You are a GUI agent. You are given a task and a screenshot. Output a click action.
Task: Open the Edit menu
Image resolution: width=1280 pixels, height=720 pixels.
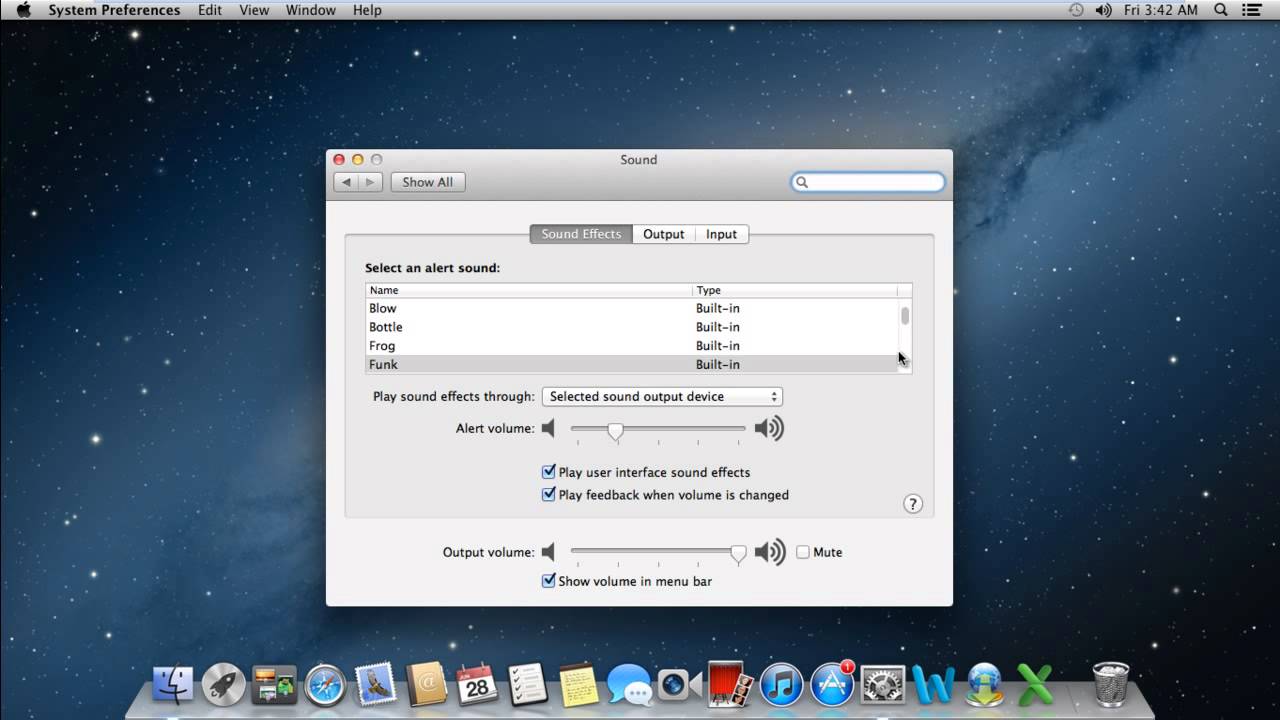pos(210,10)
